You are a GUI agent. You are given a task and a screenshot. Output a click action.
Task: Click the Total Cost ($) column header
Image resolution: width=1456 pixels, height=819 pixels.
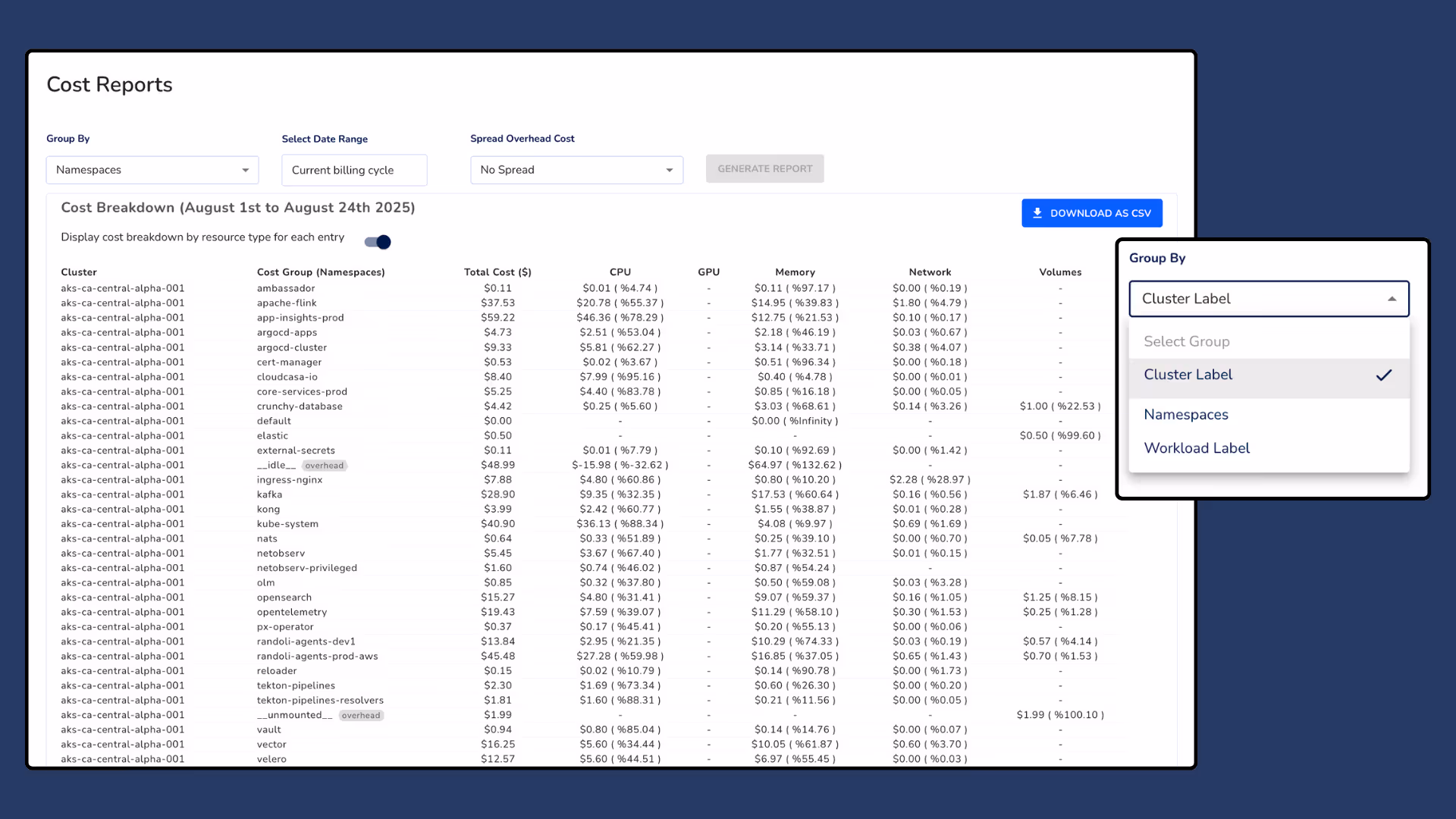click(497, 272)
